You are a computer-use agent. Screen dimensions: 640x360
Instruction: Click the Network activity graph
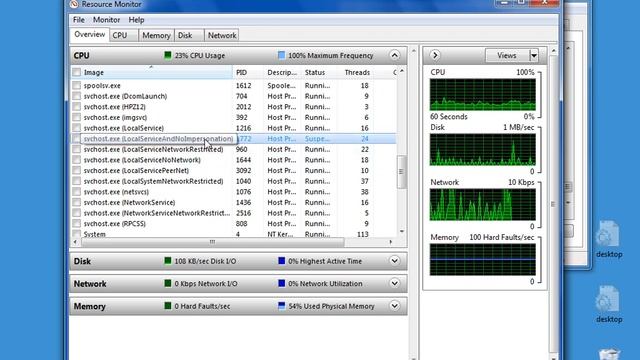click(x=482, y=204)
